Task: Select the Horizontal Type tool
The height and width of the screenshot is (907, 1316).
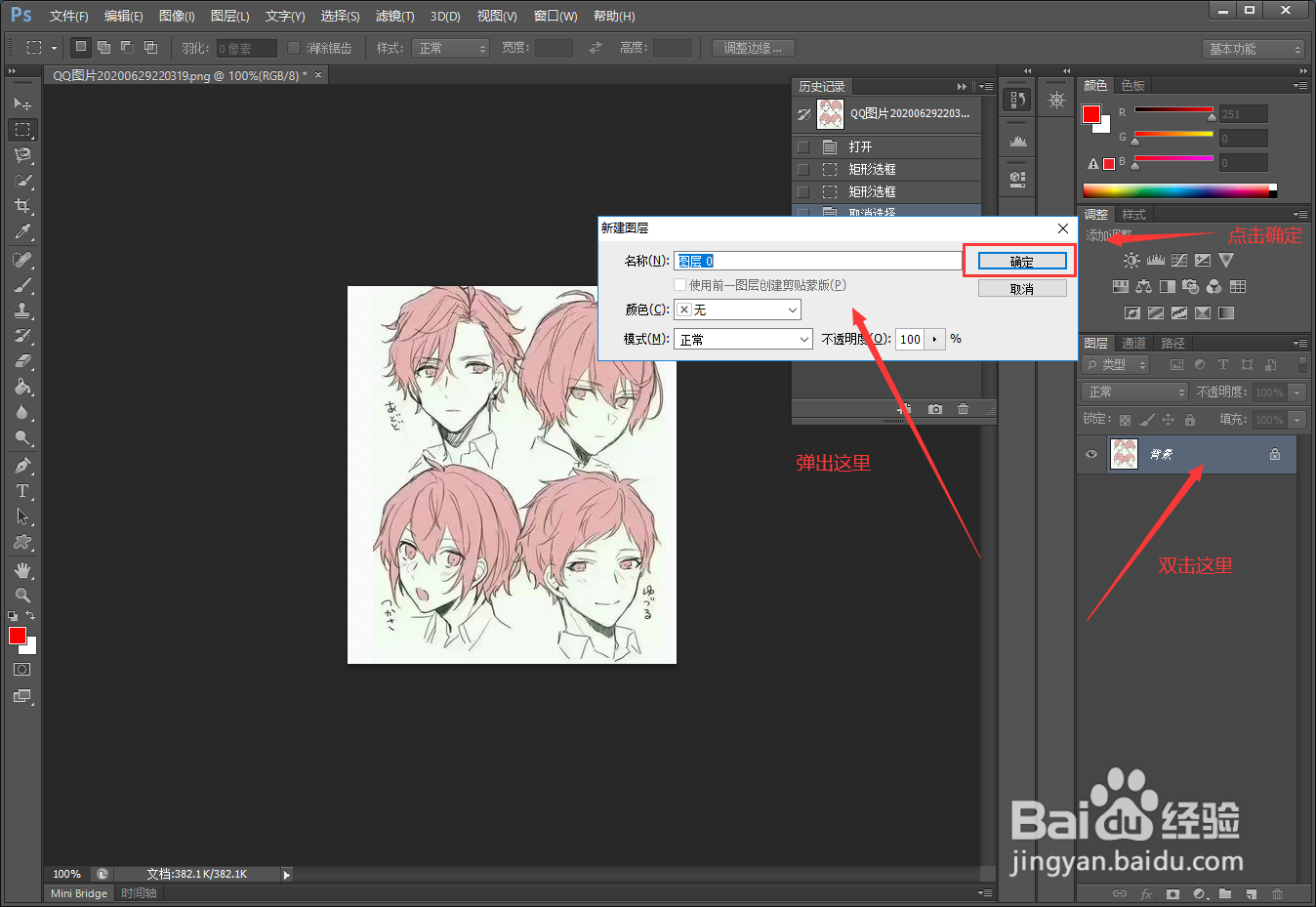Action: [x=22, y=491]
